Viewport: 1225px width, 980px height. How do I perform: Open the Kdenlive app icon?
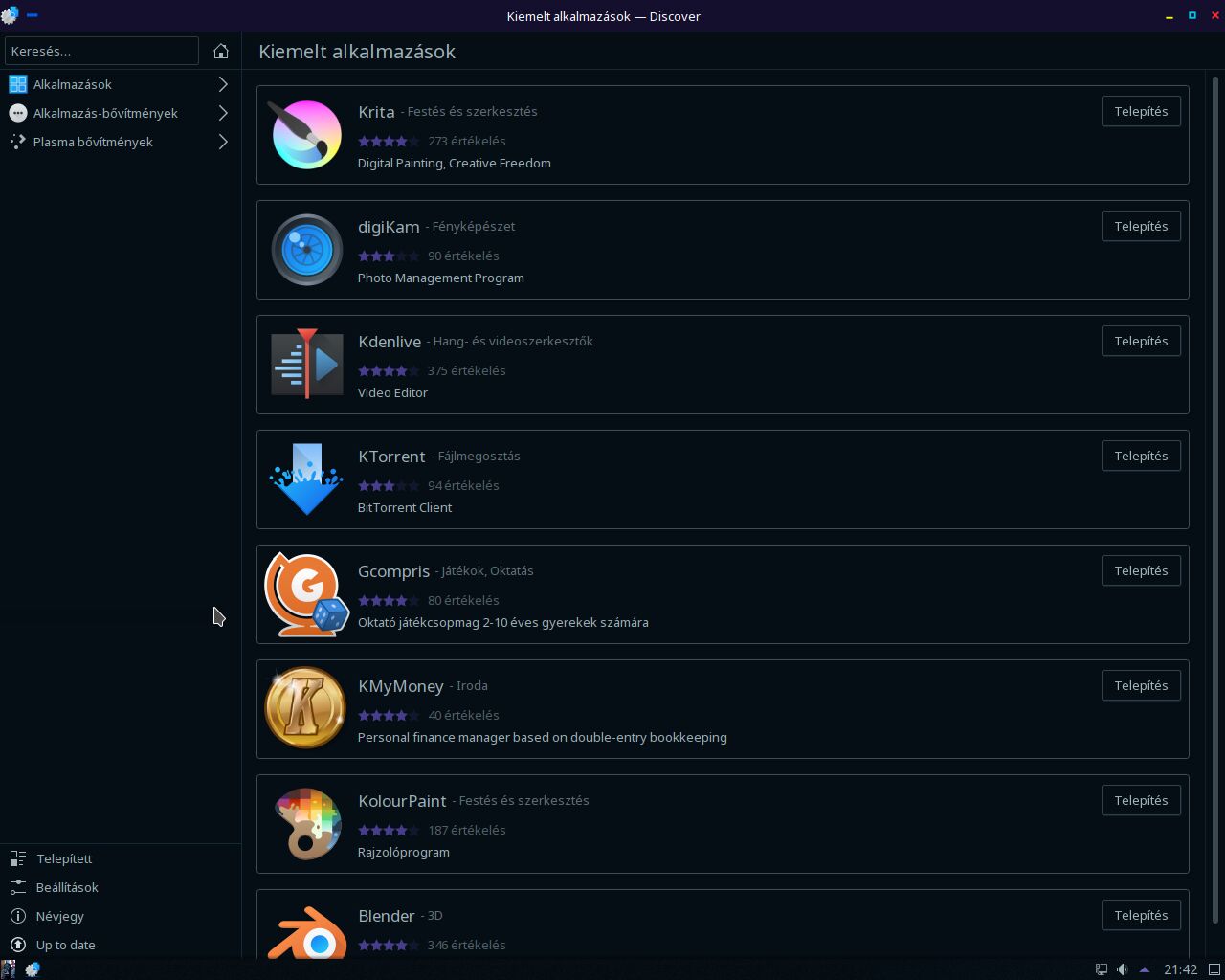click(306, 364)
